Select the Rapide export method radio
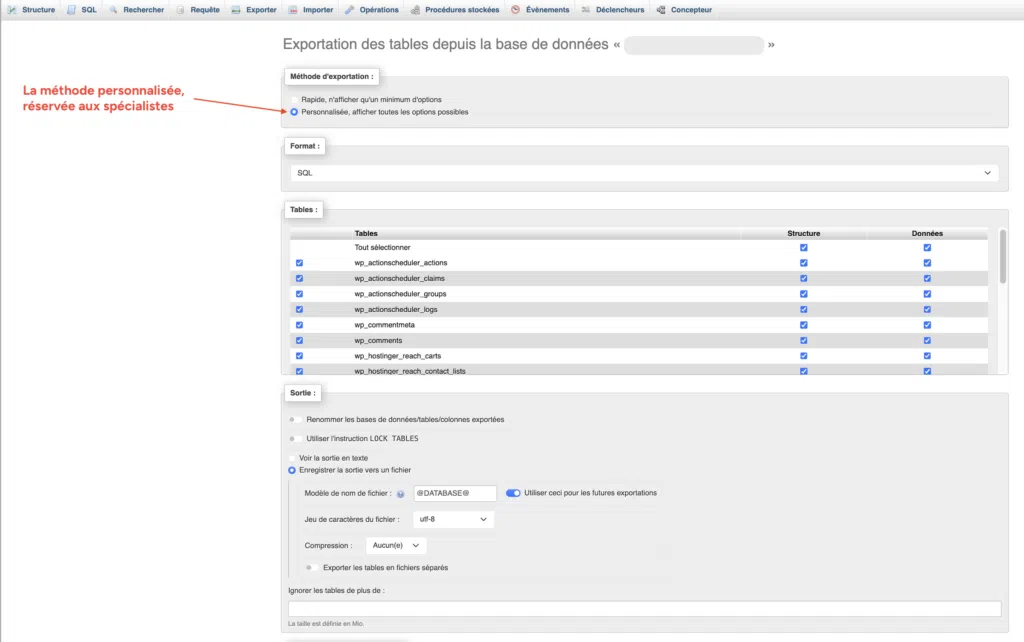Image resolution: width=1024 pixels, height=642 pixels. 295,100
